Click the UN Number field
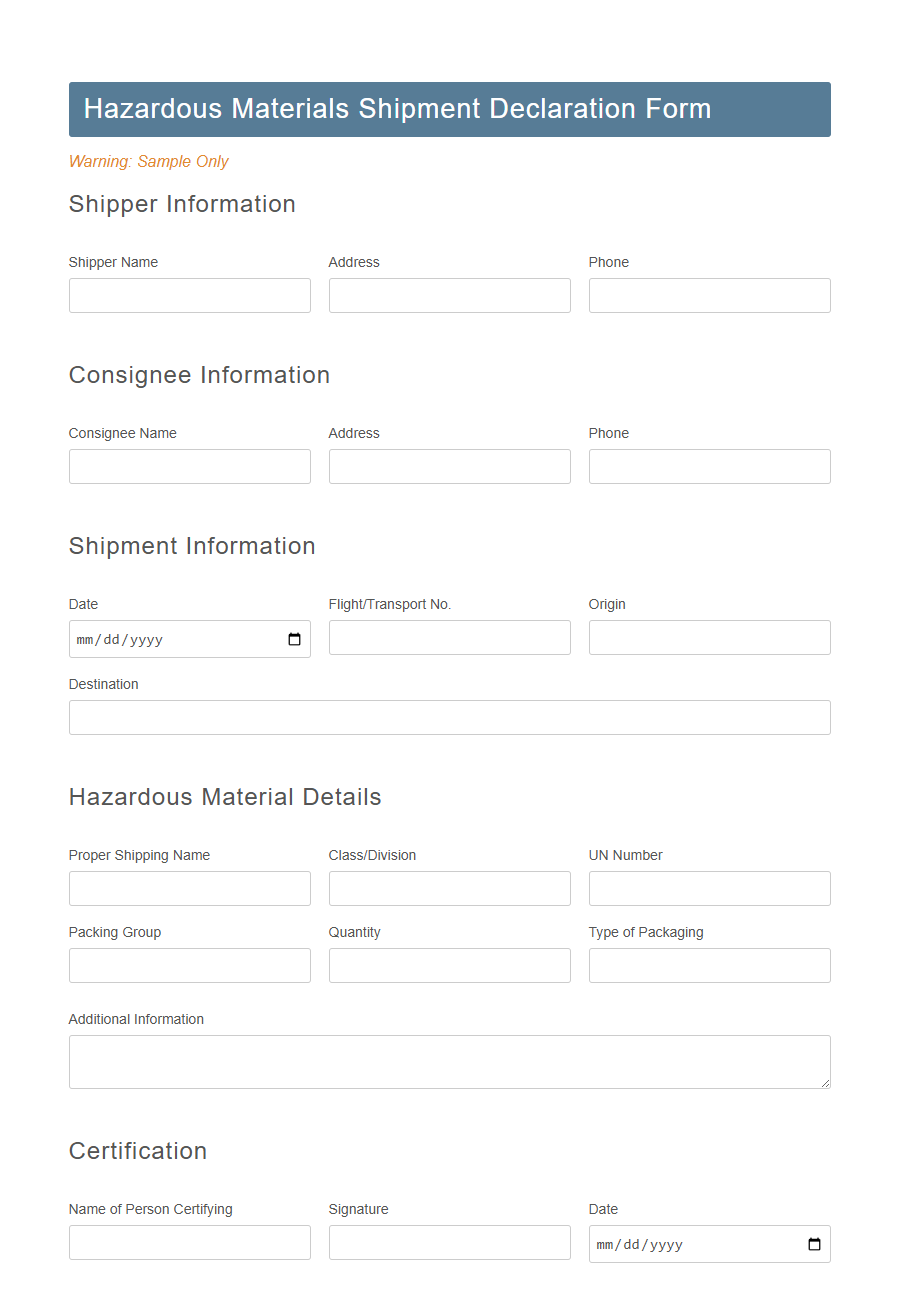Image resolution: width=900 pixels, height=1300 pixels. (709, 888)
